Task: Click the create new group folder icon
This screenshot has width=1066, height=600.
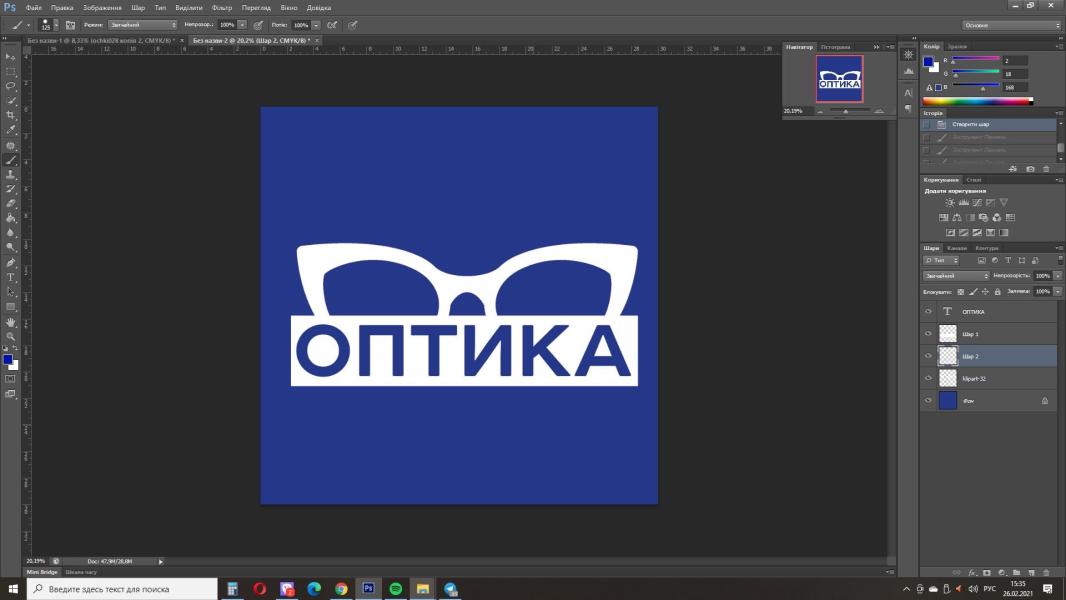Action: pos(1016,573)
